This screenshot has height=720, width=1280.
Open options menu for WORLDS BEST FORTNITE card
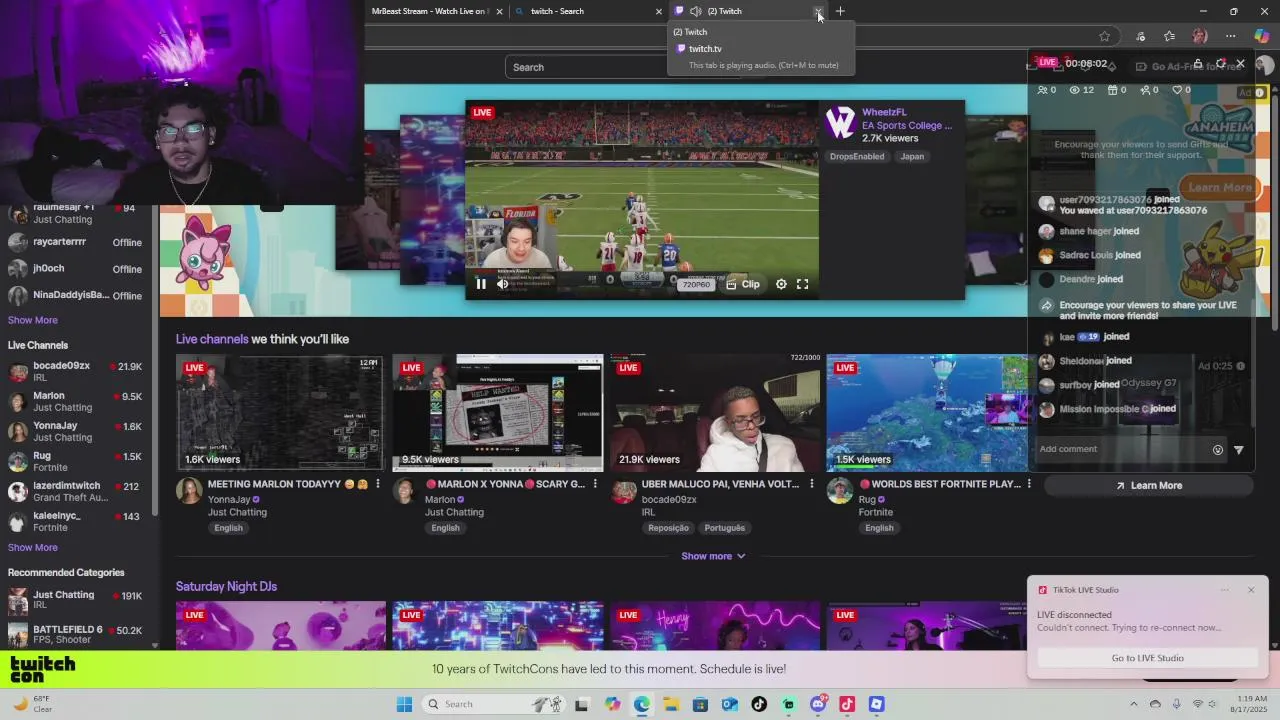tap(1029, 484)
